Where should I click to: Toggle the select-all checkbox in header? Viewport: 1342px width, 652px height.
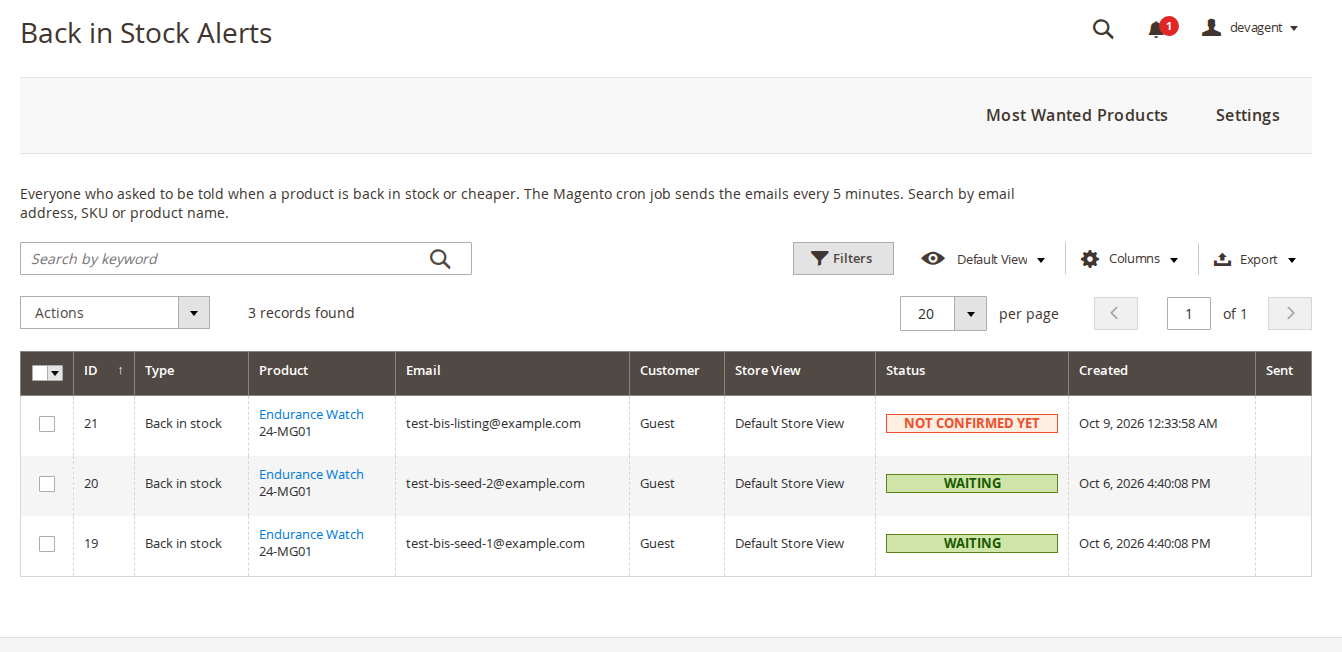[40, 372]
